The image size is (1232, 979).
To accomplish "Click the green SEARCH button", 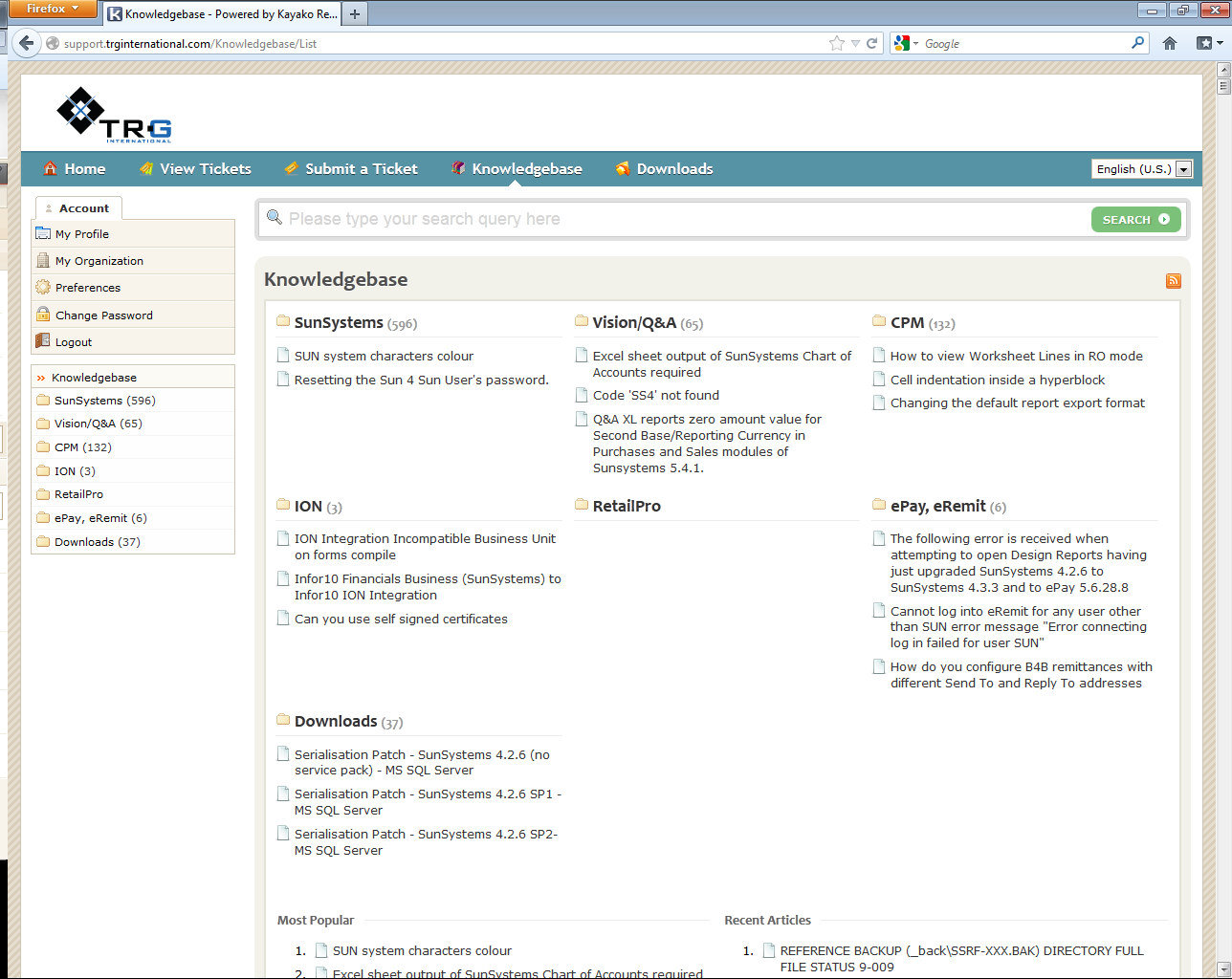I will [1136, 220].
